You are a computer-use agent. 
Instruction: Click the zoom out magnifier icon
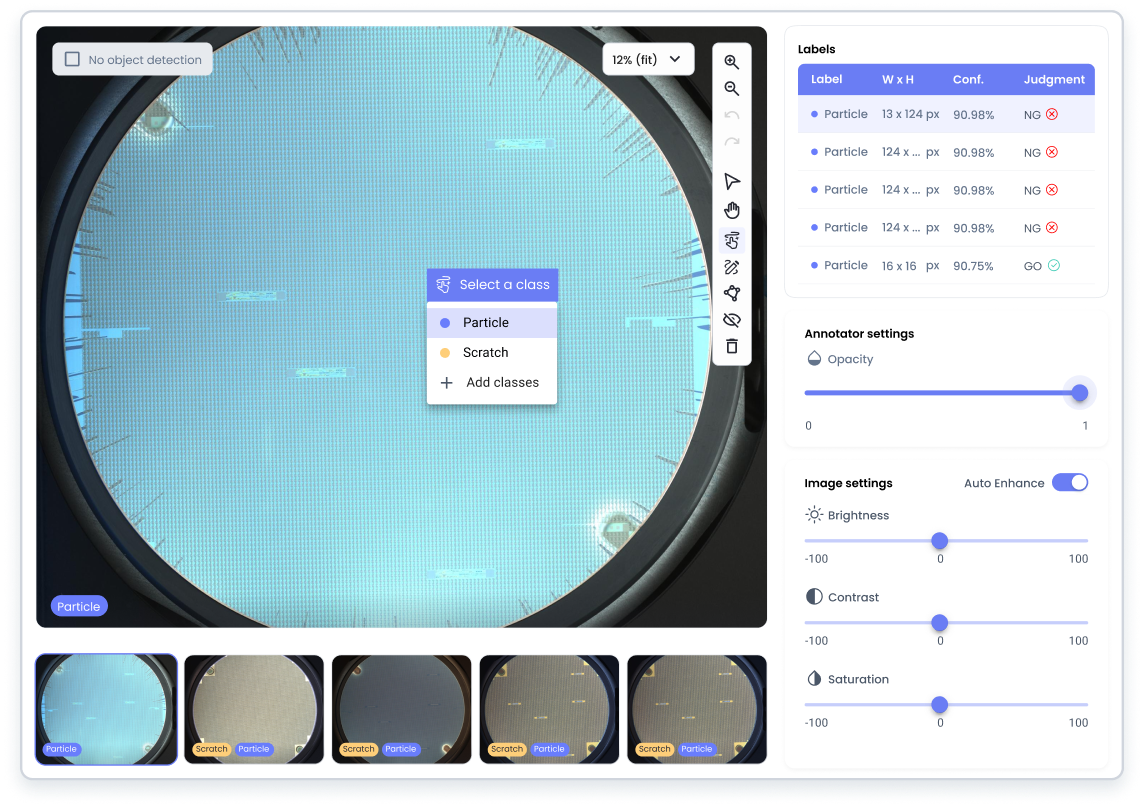732,89
